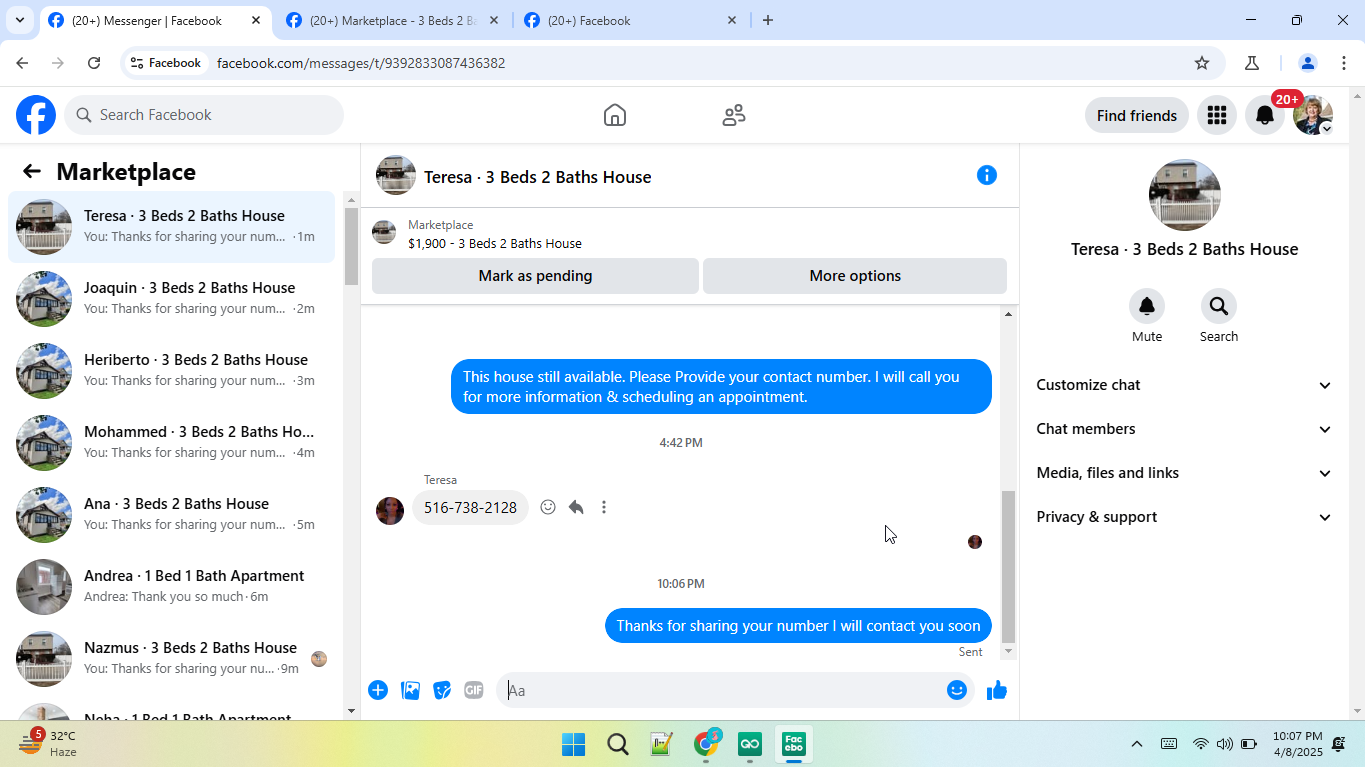
Task: Click Find friends button
Action: (x=1137, y=115)
